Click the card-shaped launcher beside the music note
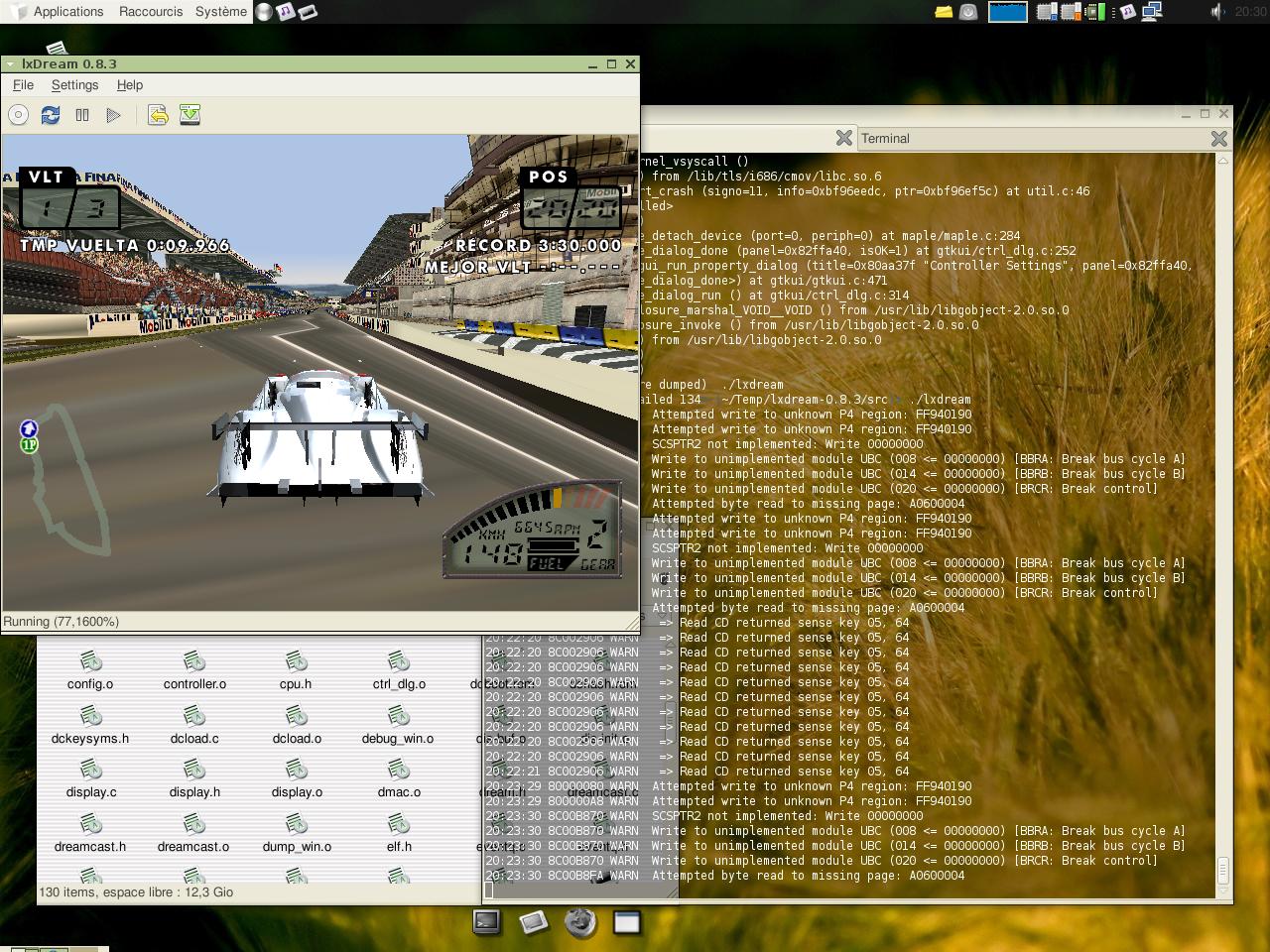Viewport: 1270px width, 952px height. pos(308,12)
